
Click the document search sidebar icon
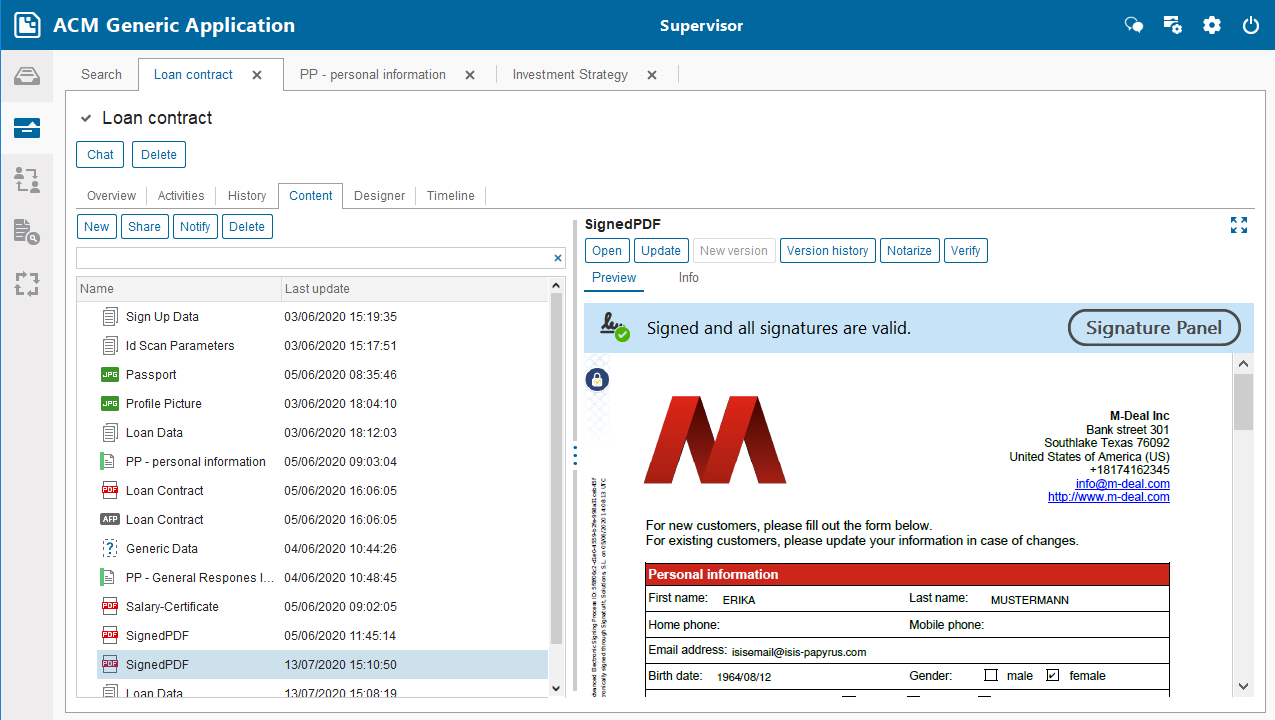pos(27,232)
